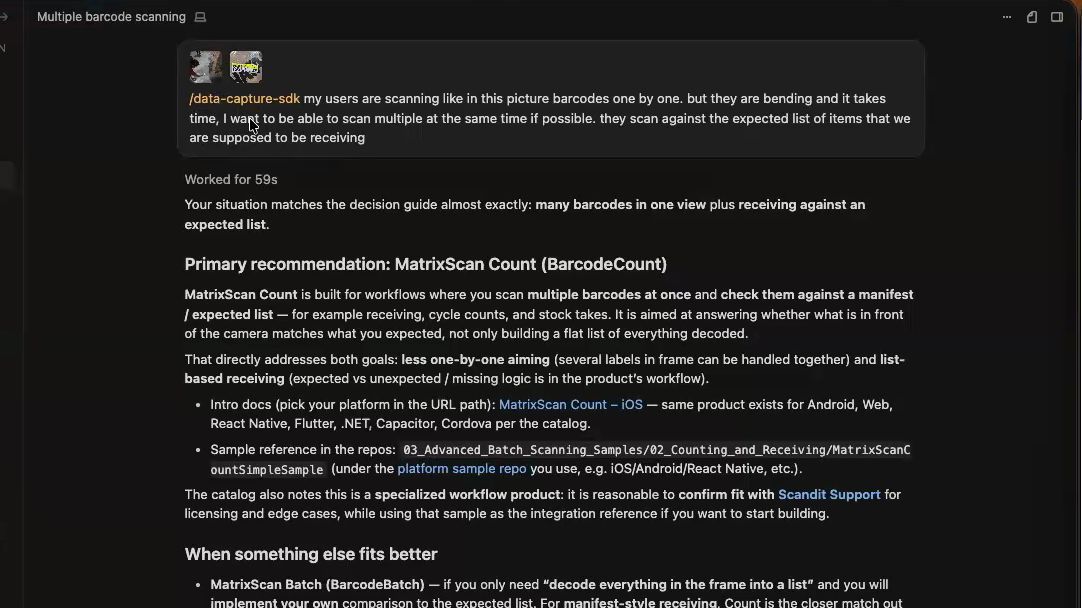This screenshot has width=1082, height=608.
Task: Expand the Worked for 59s details
Action: point(230,179)
